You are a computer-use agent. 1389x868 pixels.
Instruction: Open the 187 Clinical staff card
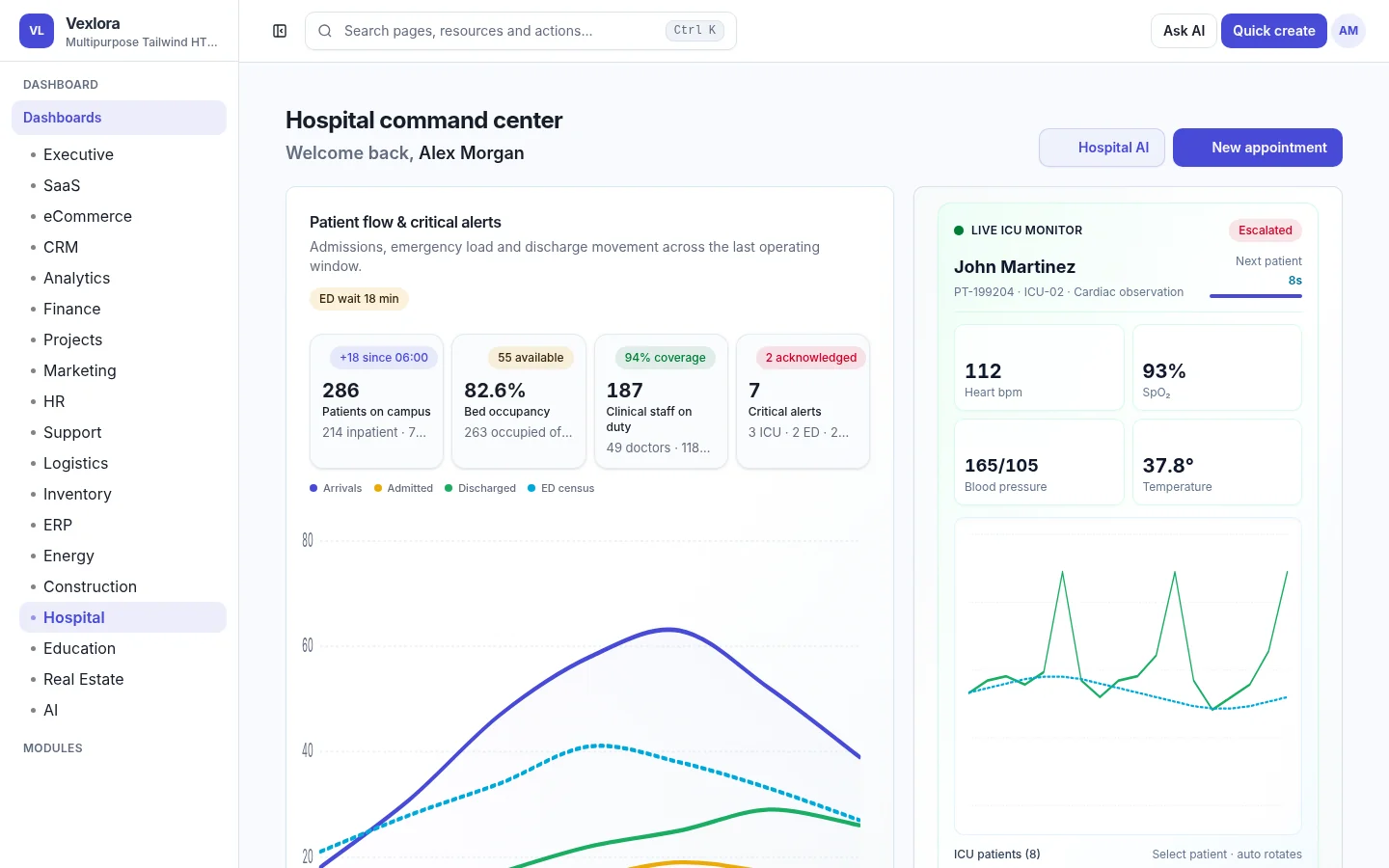click(661, 401)
